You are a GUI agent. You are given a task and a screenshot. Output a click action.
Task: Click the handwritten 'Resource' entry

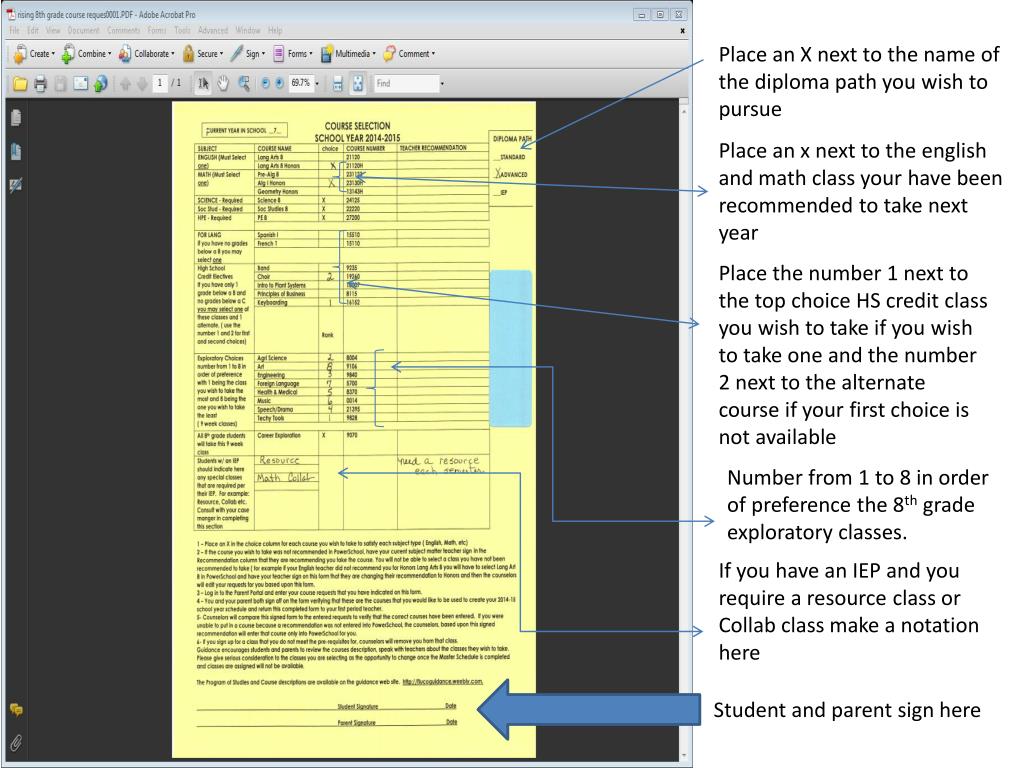click(x=279, y=460)
